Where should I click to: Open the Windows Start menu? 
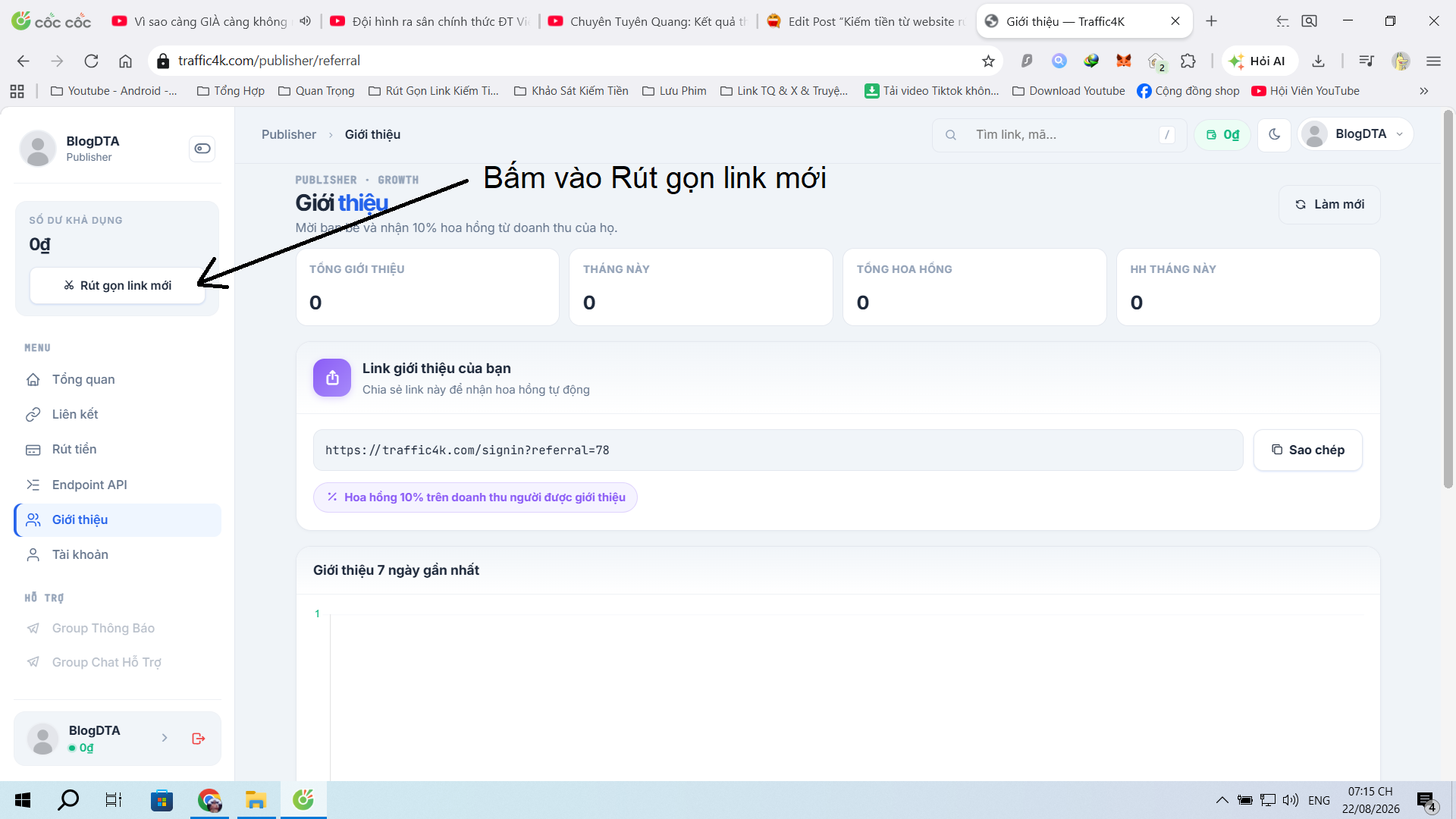pyautogui.click(x=23, y=800)
